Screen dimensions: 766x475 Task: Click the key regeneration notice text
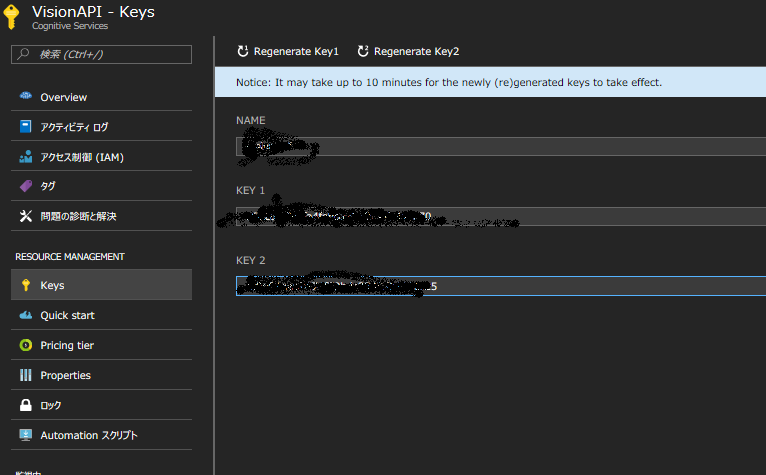tap(449, 82)
